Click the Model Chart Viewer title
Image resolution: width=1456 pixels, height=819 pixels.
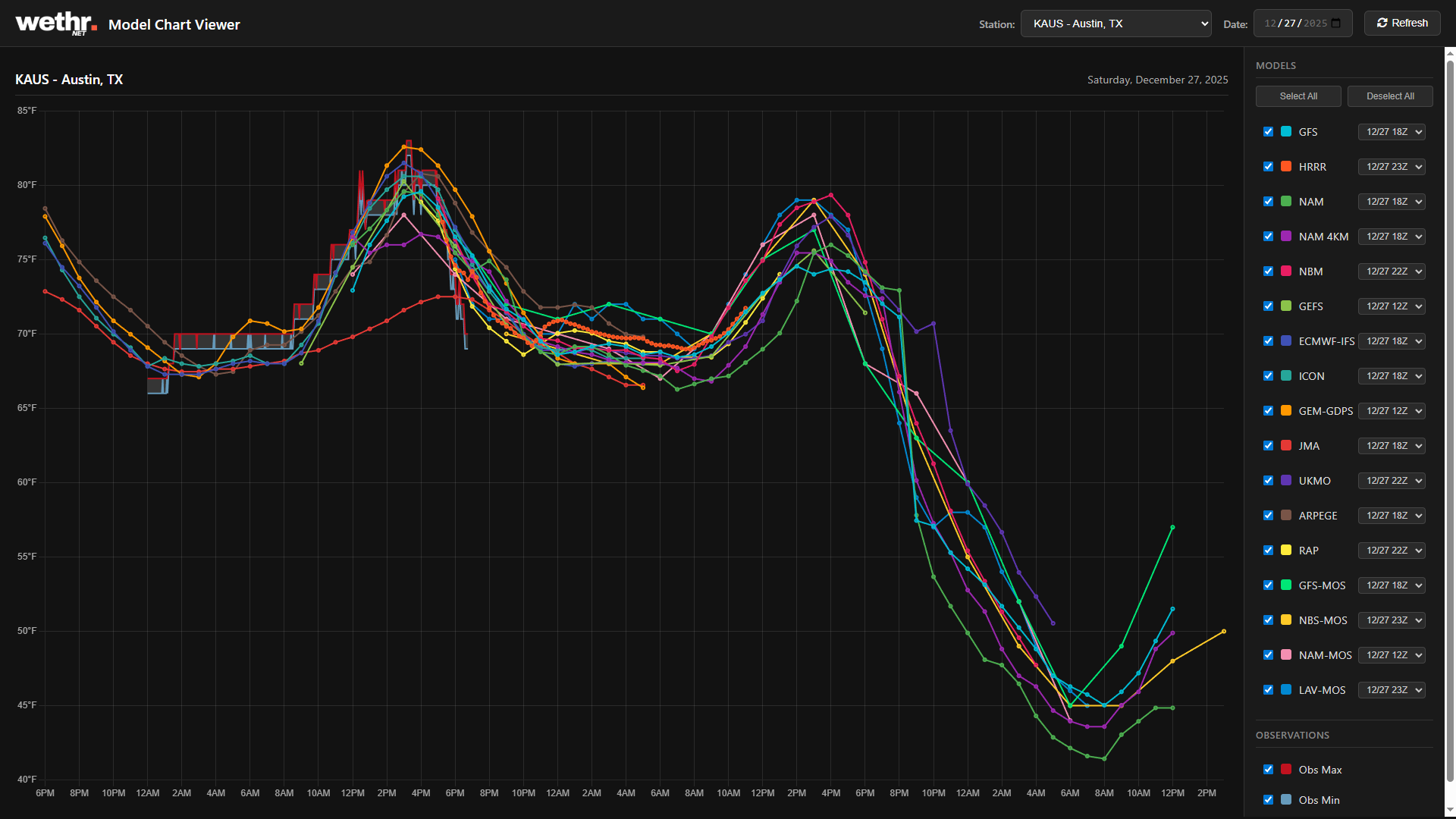(174, 25)
